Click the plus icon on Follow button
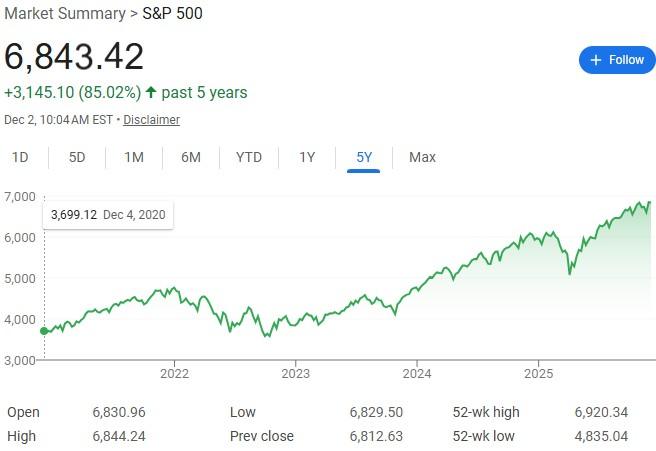This screenshot has width=656, height=451. [596, 60]
